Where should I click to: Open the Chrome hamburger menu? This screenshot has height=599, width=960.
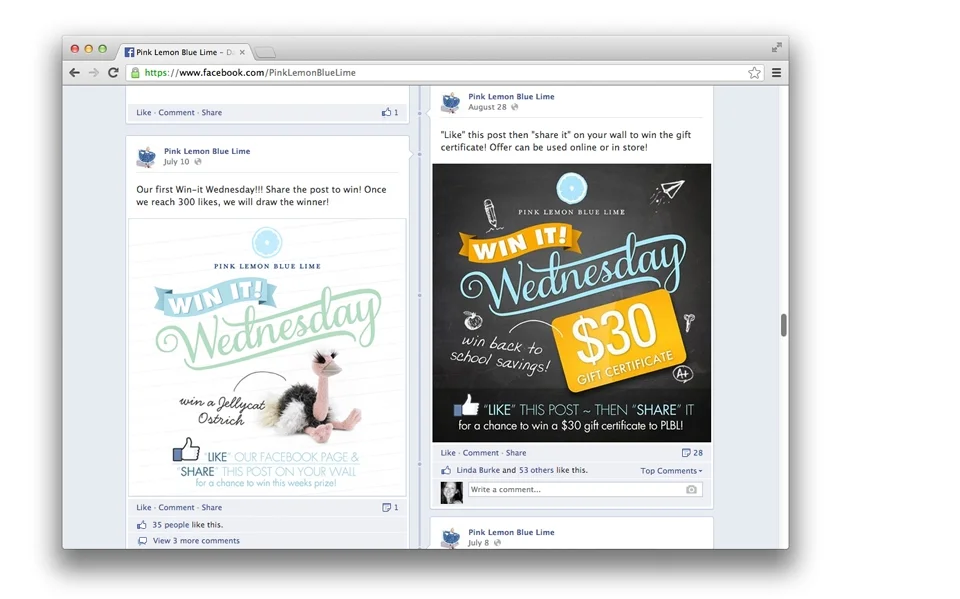(776, 73)
